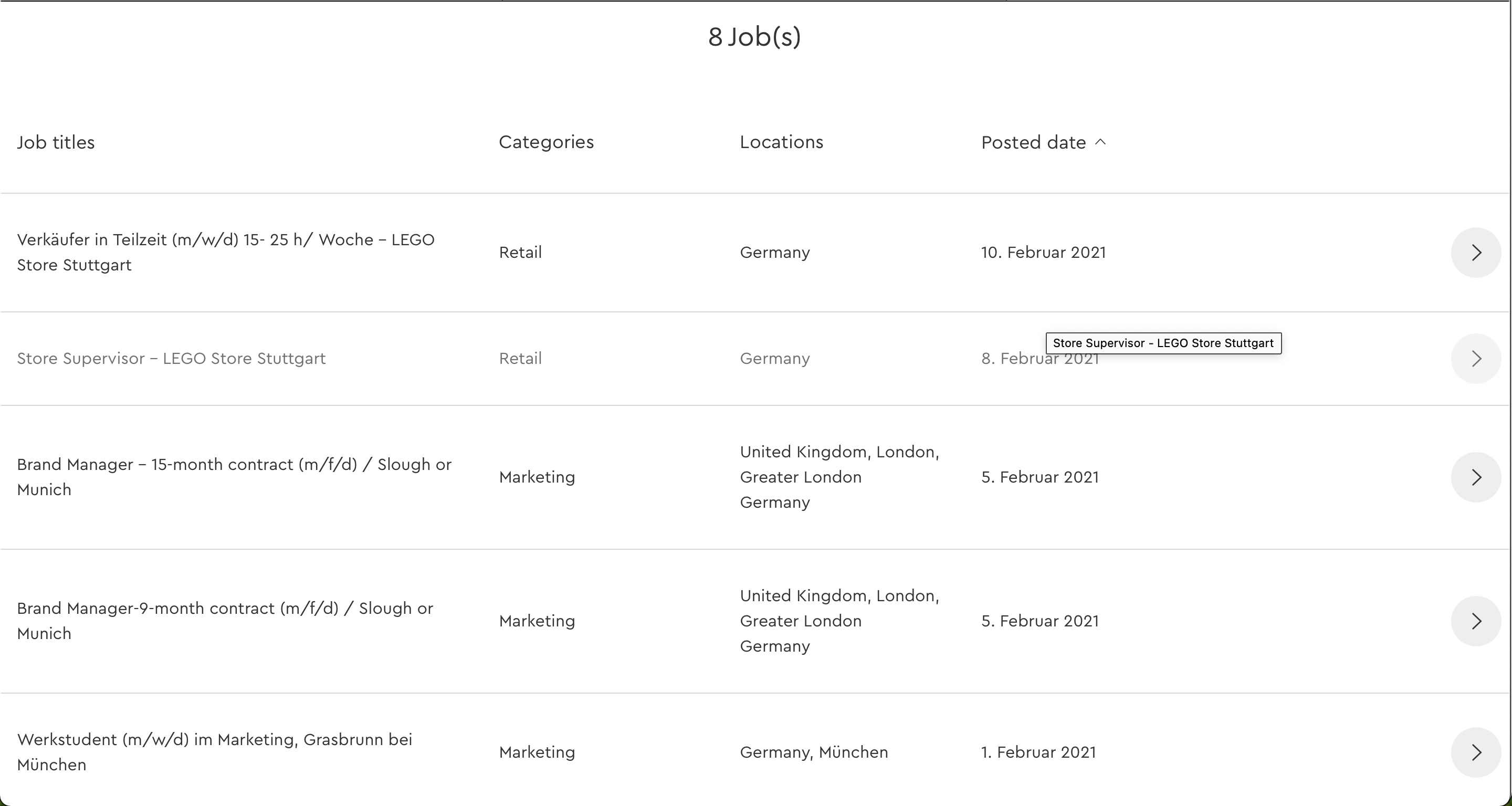1512x806 pixels.
Task: Open arrow for Verkäufer in Teilzeit job
Action: click(1476, 253)
